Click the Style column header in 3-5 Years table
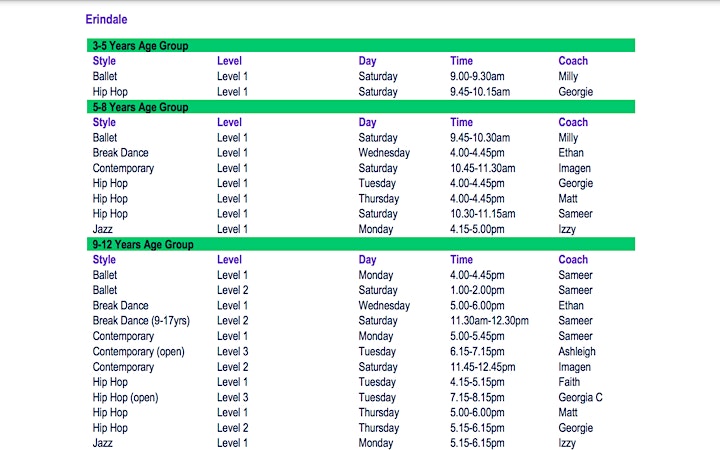This screenshot has height=450, width=720. (104, 61)
